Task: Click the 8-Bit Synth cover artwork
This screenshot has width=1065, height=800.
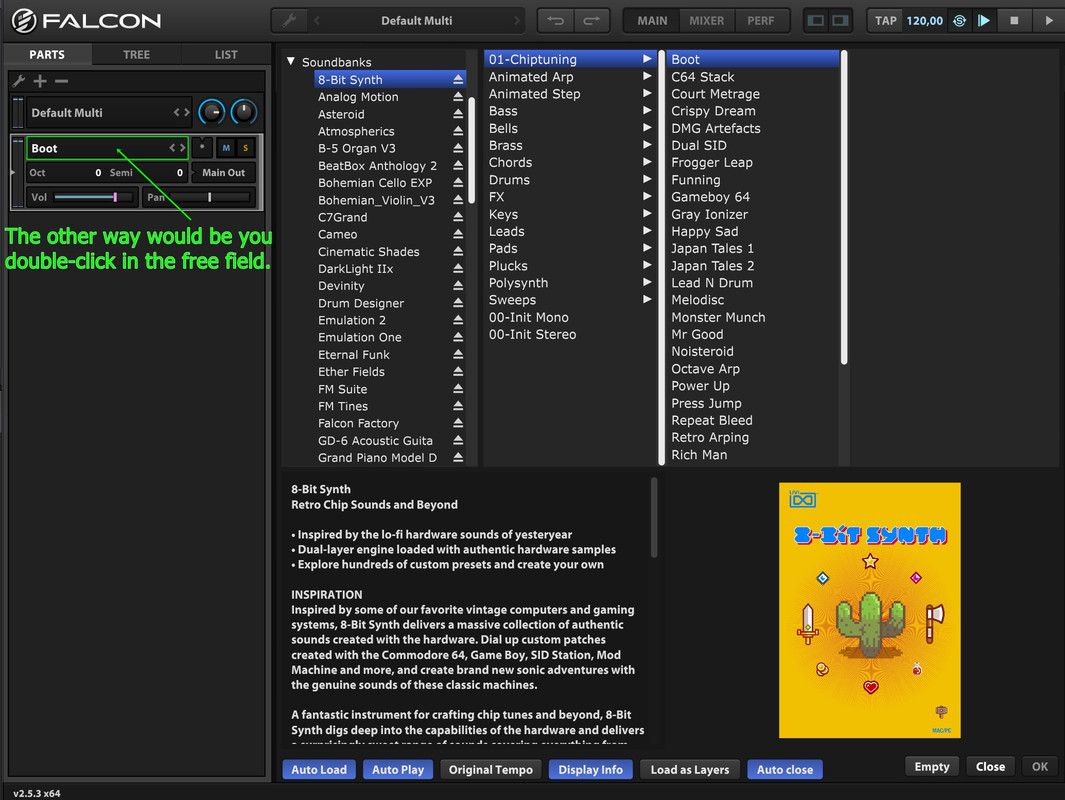Action: [869, 610]
